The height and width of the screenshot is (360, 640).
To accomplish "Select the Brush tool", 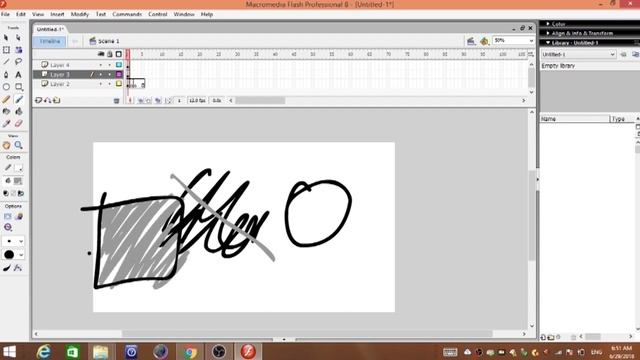I will pyautogui.click(x=19, y=99).
